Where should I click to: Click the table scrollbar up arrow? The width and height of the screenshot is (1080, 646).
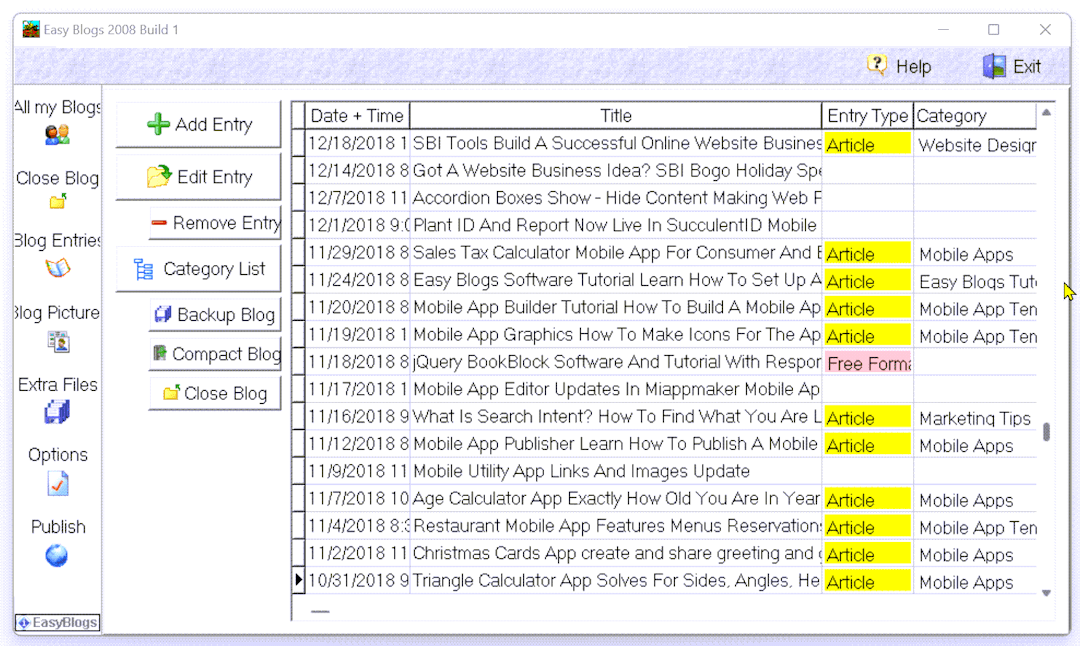pos(1046,112)
